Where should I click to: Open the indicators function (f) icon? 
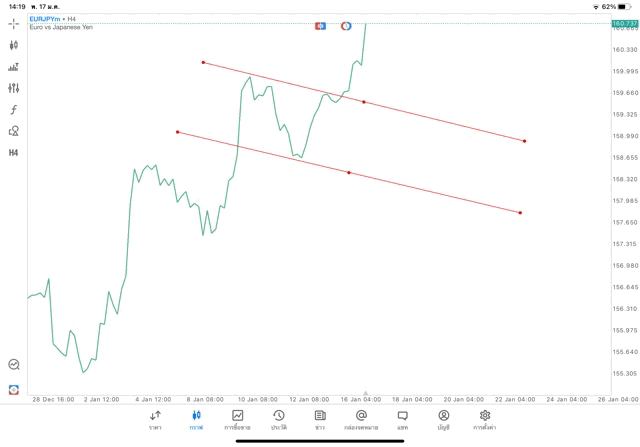[14, 109]
